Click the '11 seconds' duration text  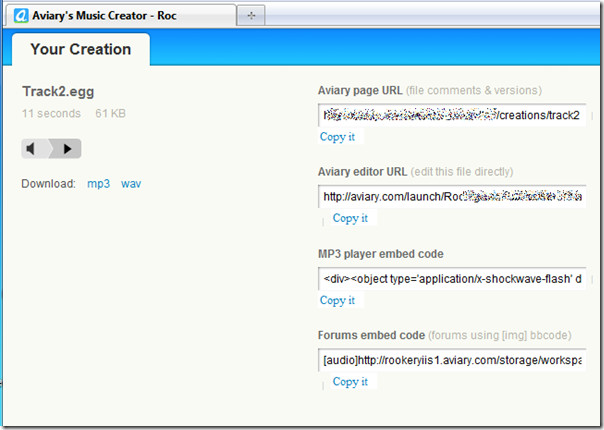pos(51,113)
